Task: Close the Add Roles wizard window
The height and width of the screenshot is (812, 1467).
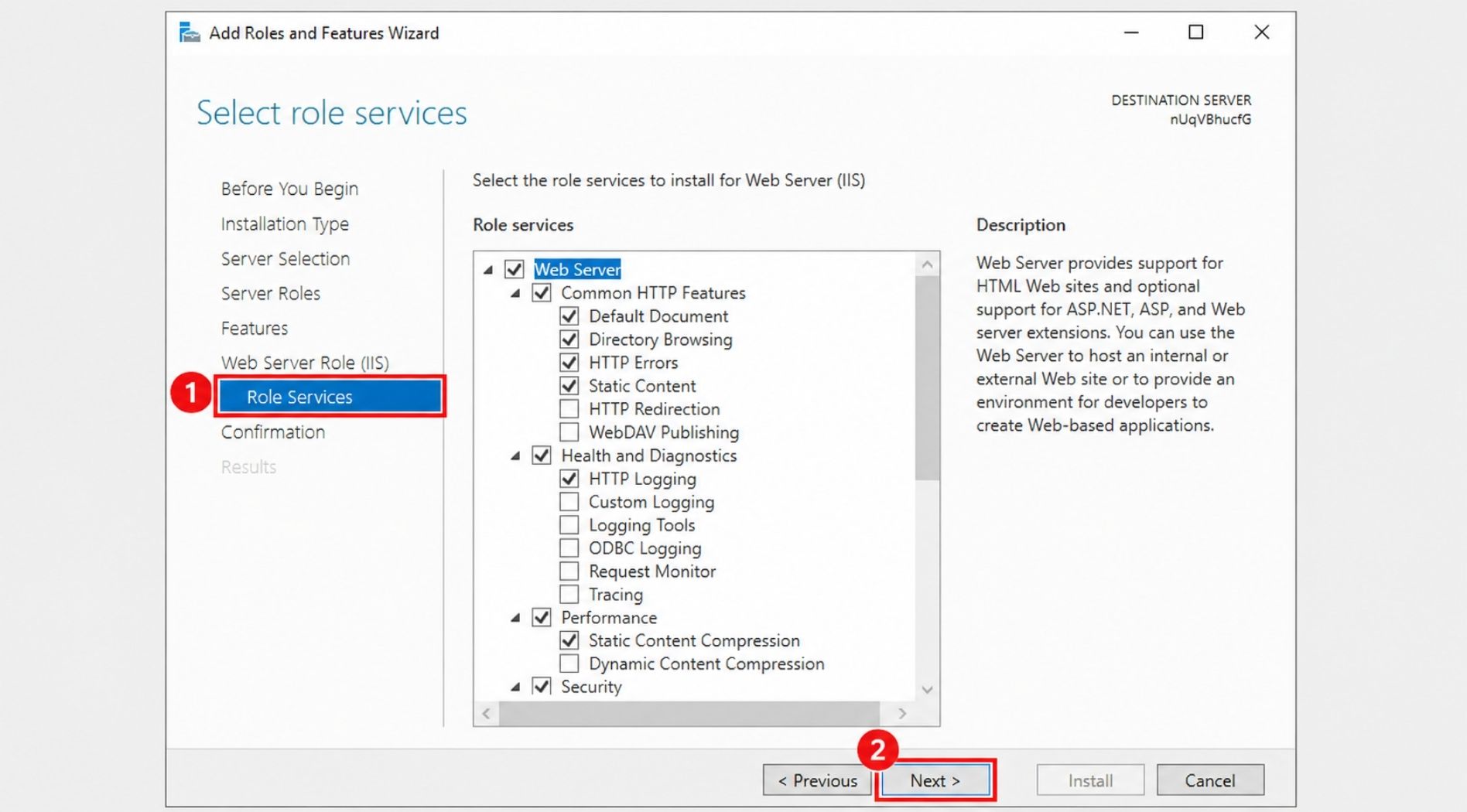Action: [1262, 32]
